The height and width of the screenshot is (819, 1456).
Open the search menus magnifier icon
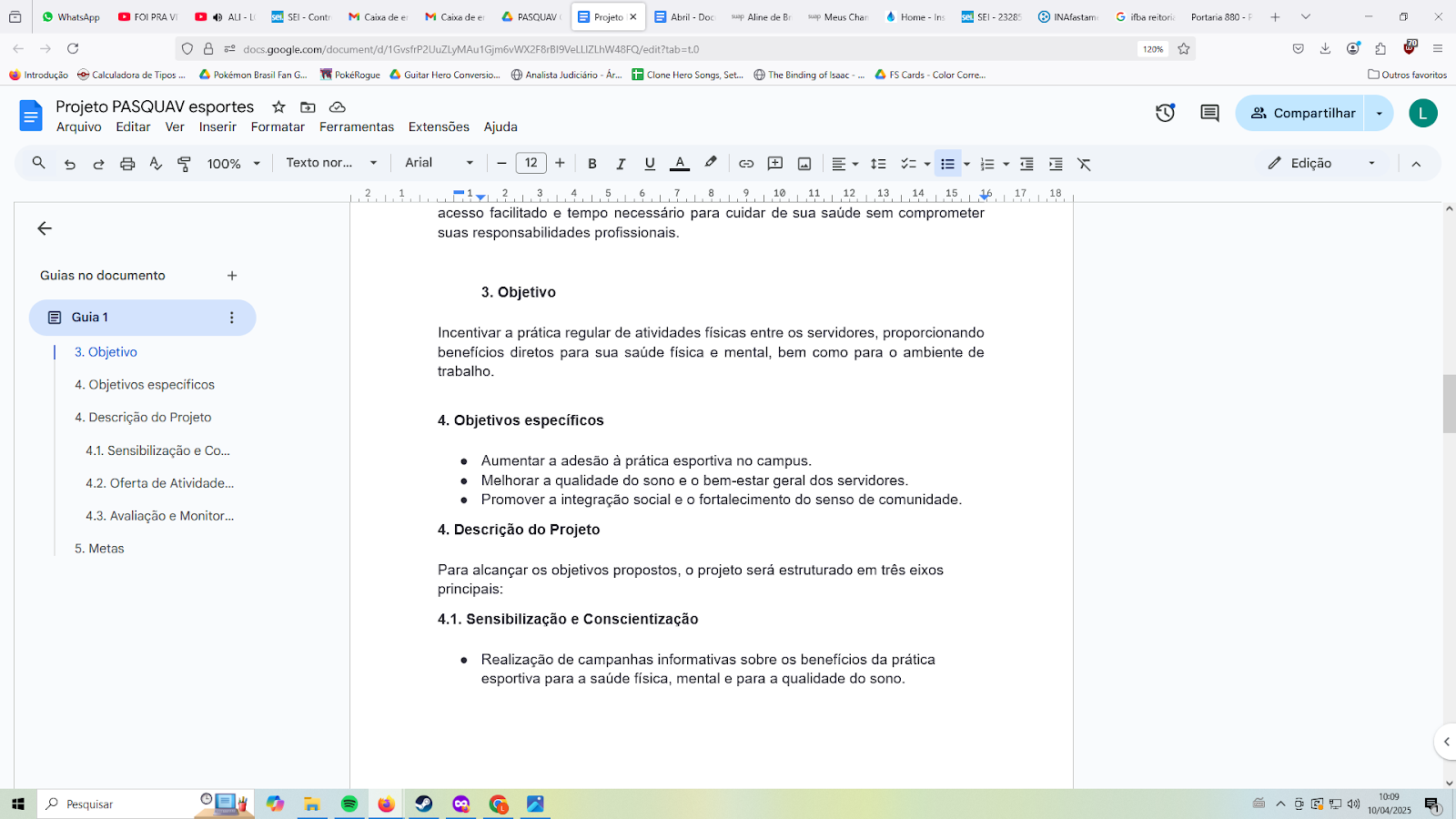pyautogui.click(x=38, y=163)
